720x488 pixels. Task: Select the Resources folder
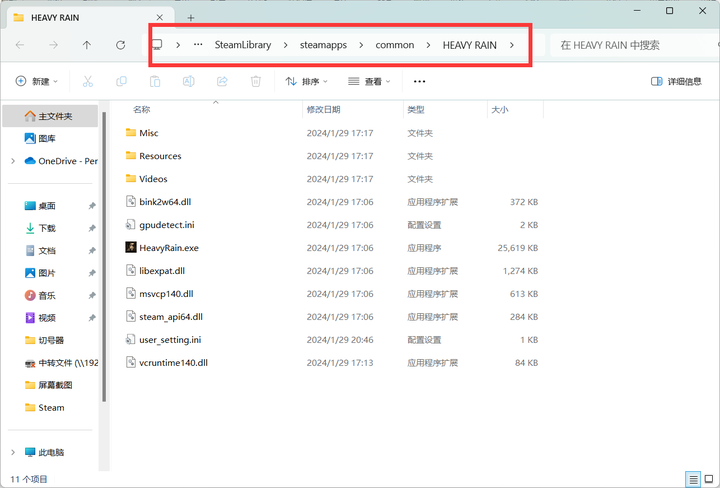point(333,156)
